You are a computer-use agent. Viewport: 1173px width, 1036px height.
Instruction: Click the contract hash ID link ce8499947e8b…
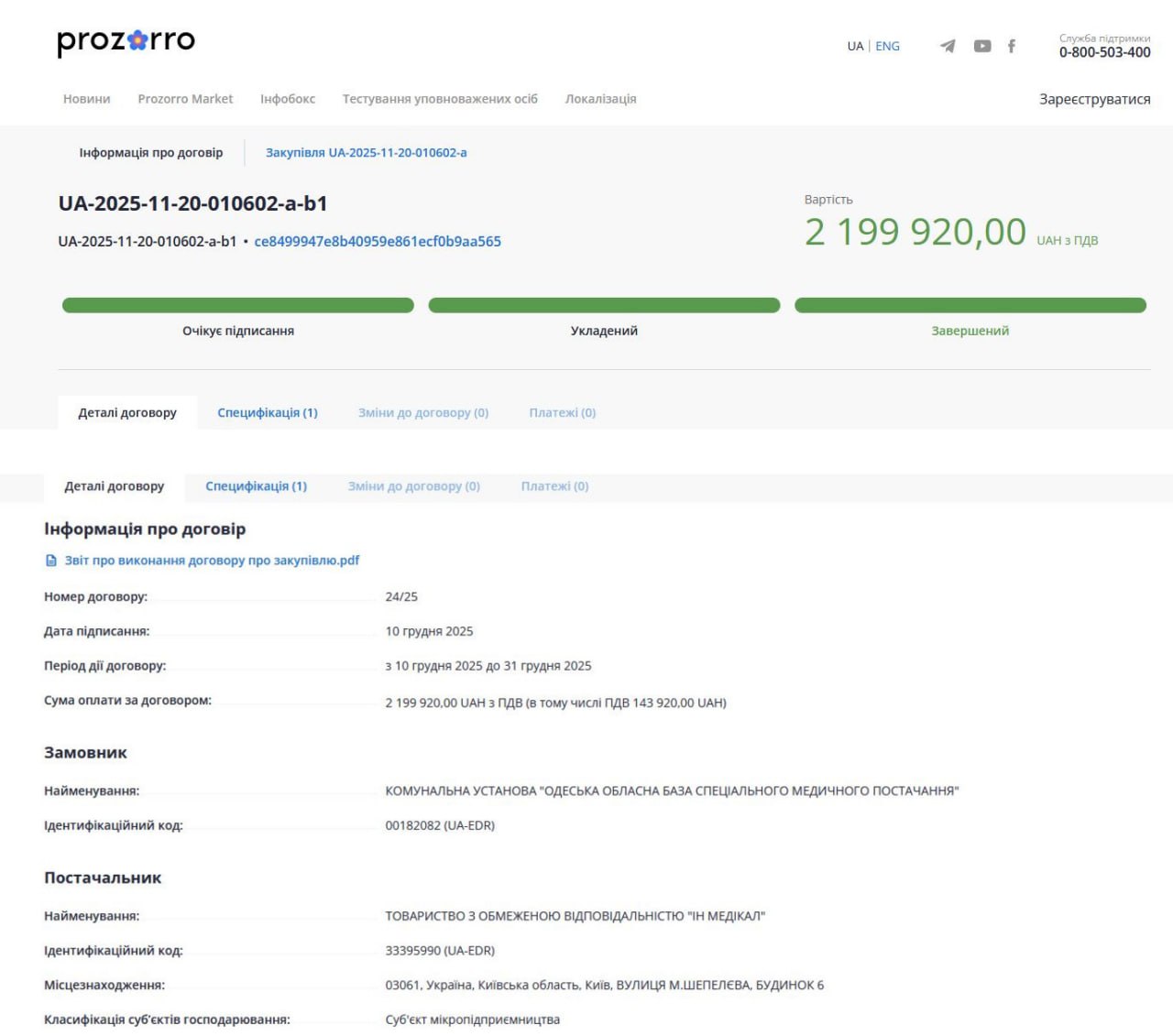coord(378,242)
